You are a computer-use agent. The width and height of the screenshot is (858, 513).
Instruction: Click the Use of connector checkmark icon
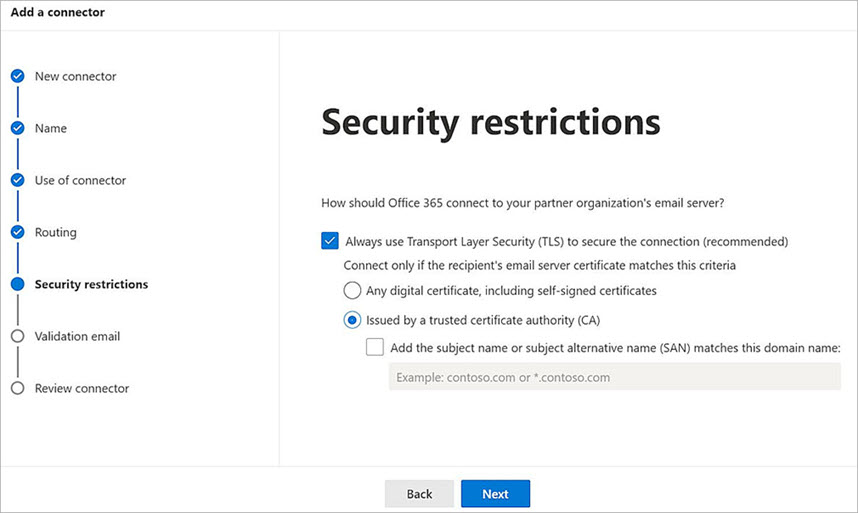17,181
